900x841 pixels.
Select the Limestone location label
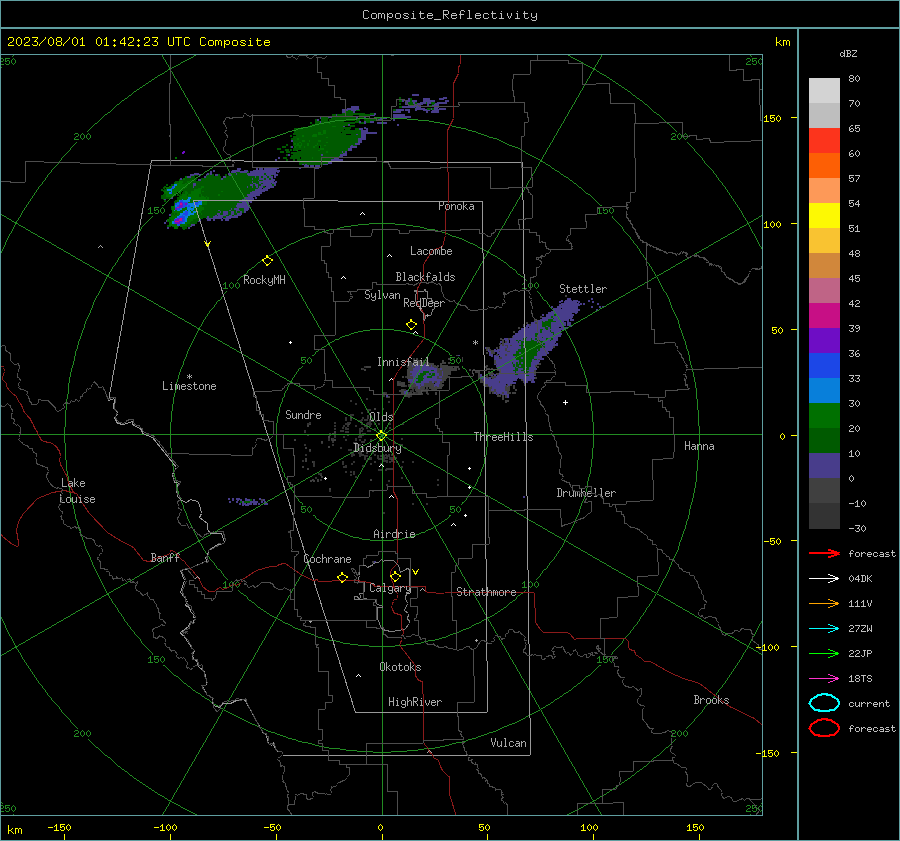[189, 386]
